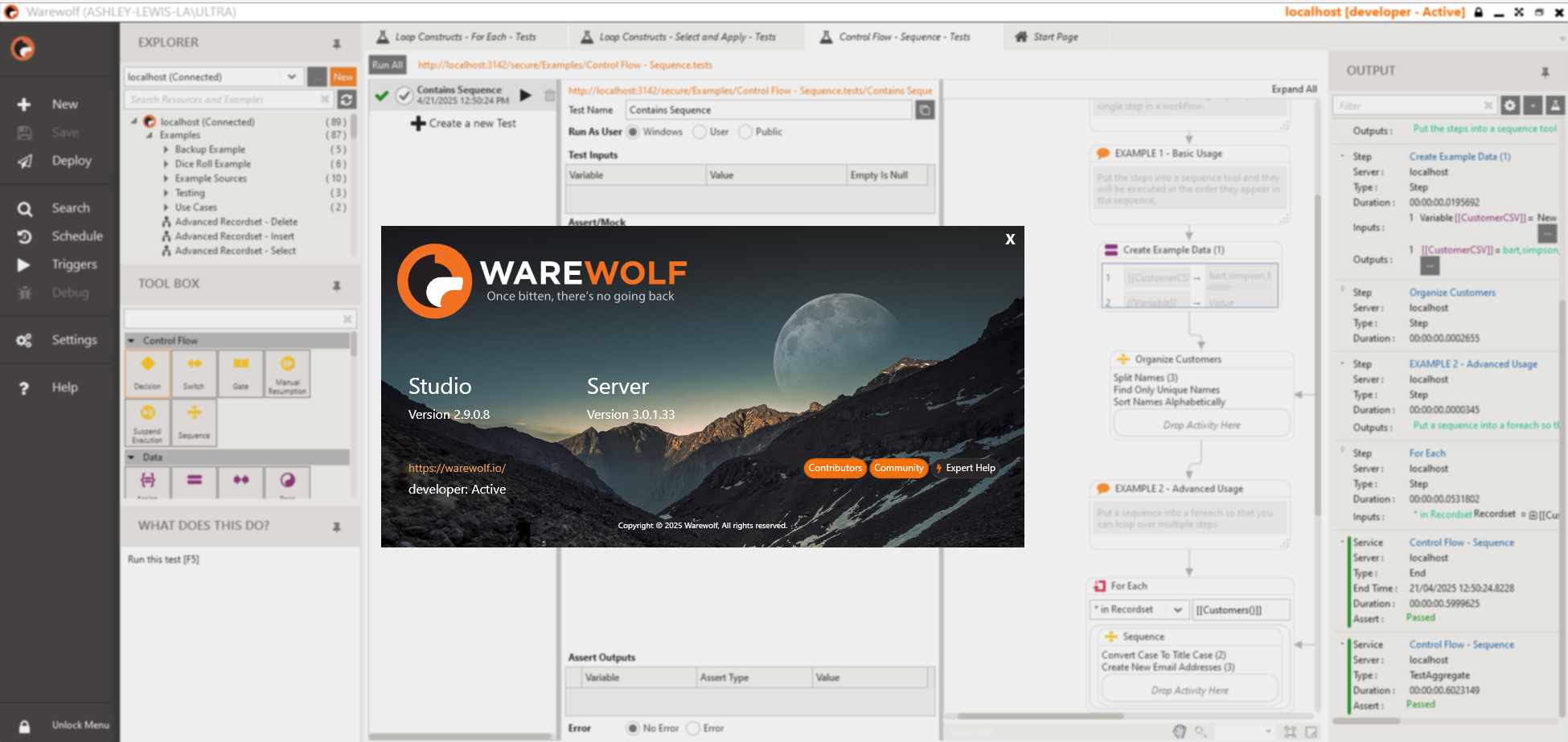Open Triggers from the side menu
This screenshot has height=742, width=1568.
[58, 264]
